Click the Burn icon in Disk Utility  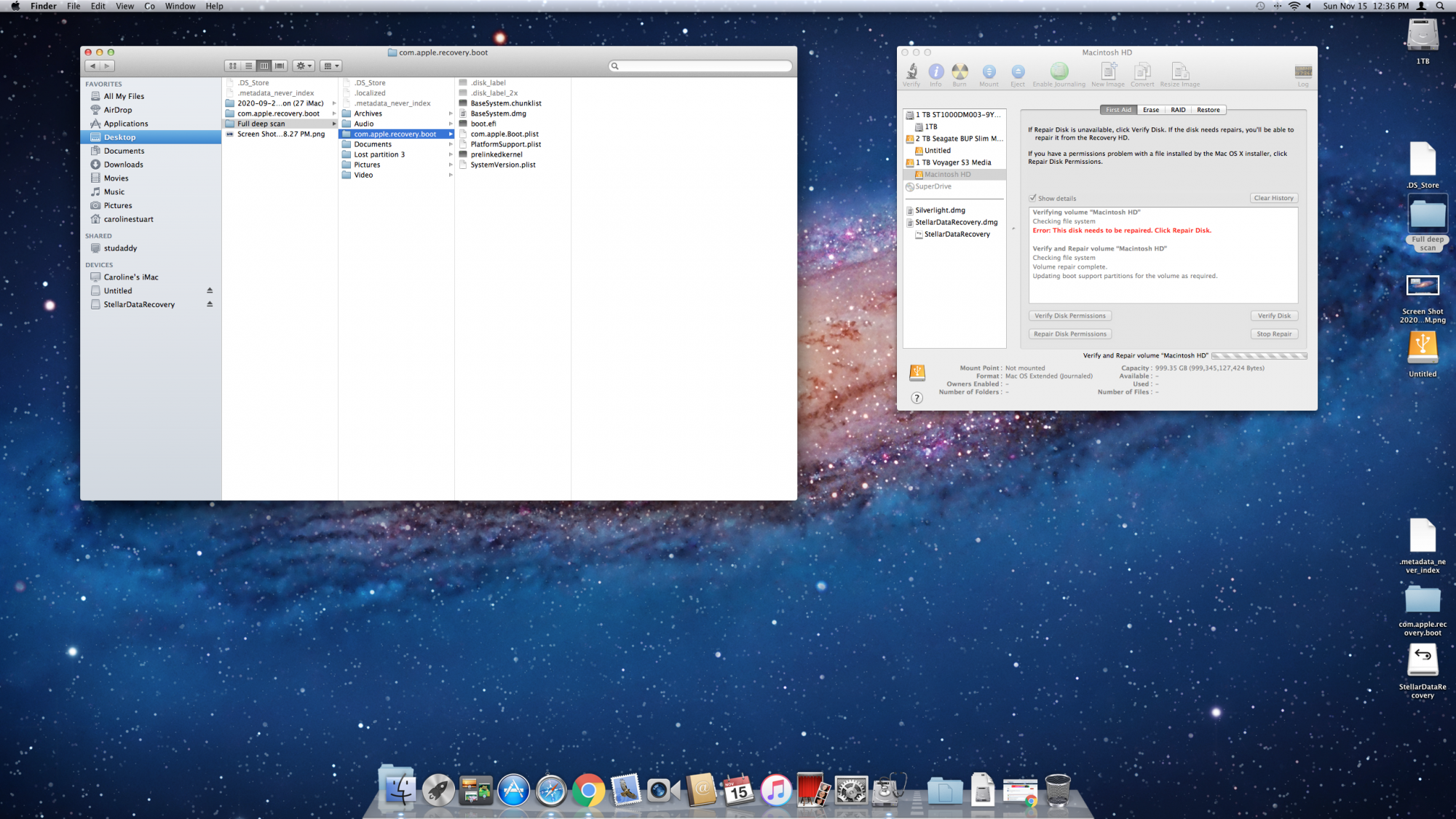[x=960, y=74]
